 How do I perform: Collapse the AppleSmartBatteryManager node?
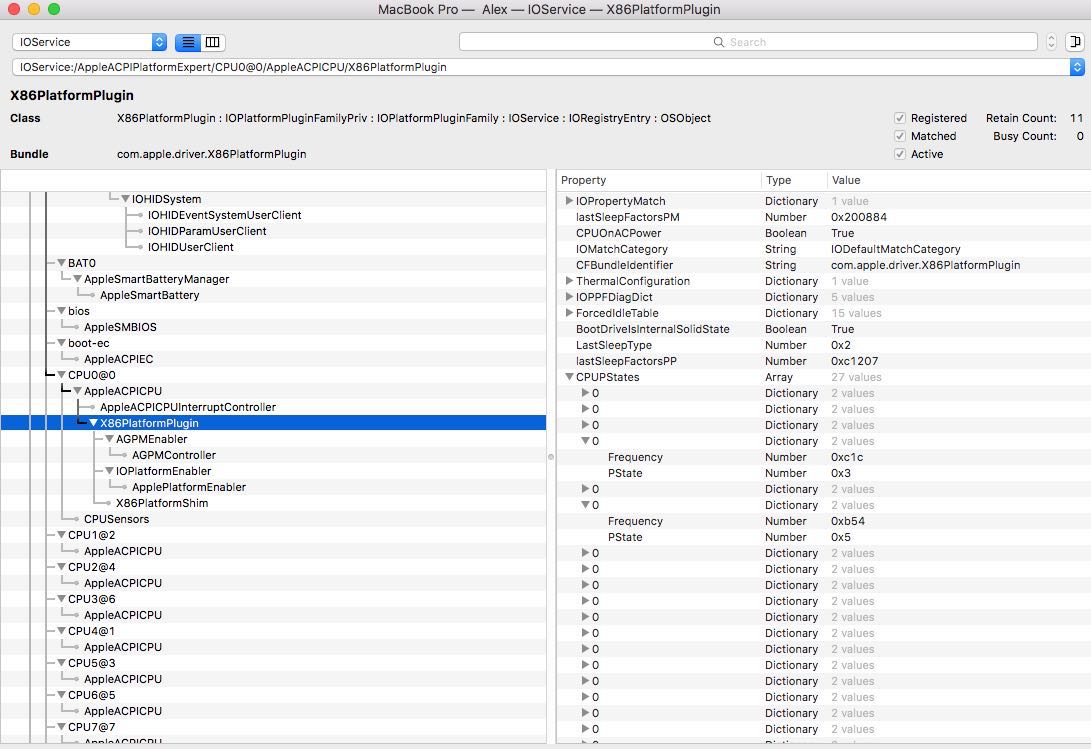point(77,279)
